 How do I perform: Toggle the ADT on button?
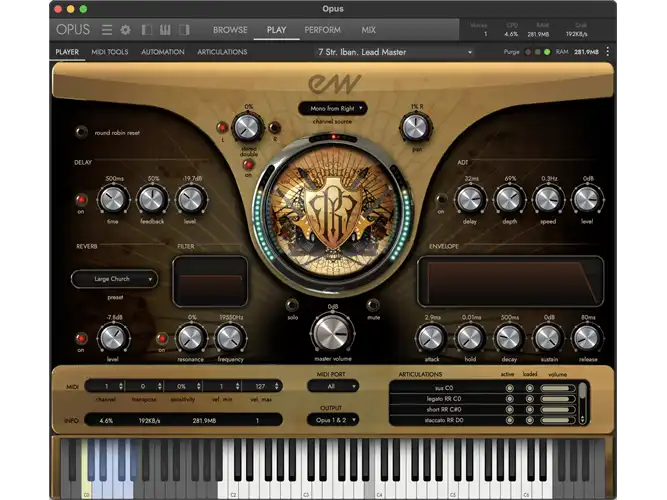click(441, 199)
